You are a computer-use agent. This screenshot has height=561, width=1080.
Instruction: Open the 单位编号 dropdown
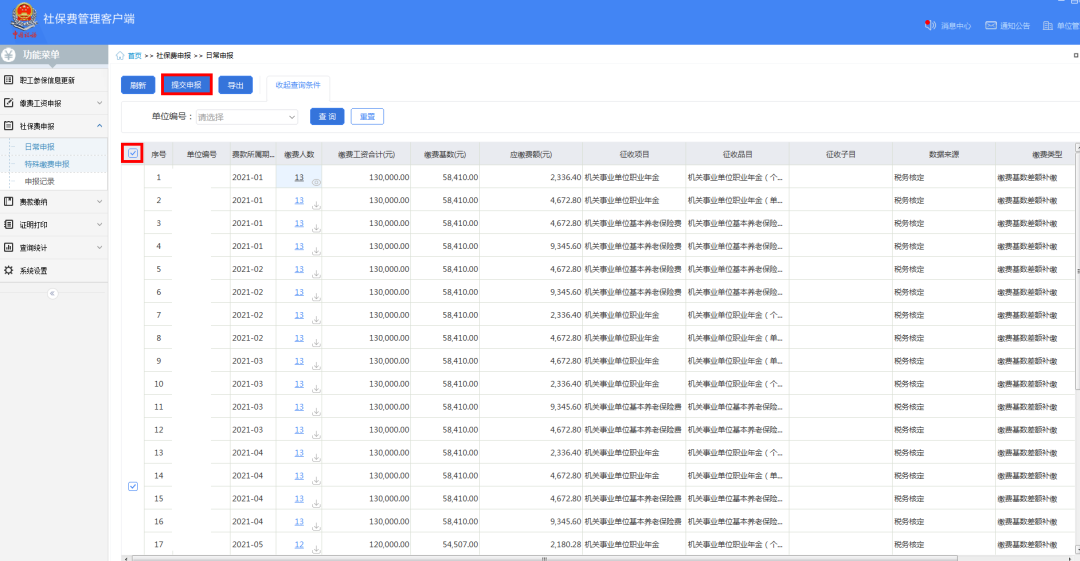point(247,117)
